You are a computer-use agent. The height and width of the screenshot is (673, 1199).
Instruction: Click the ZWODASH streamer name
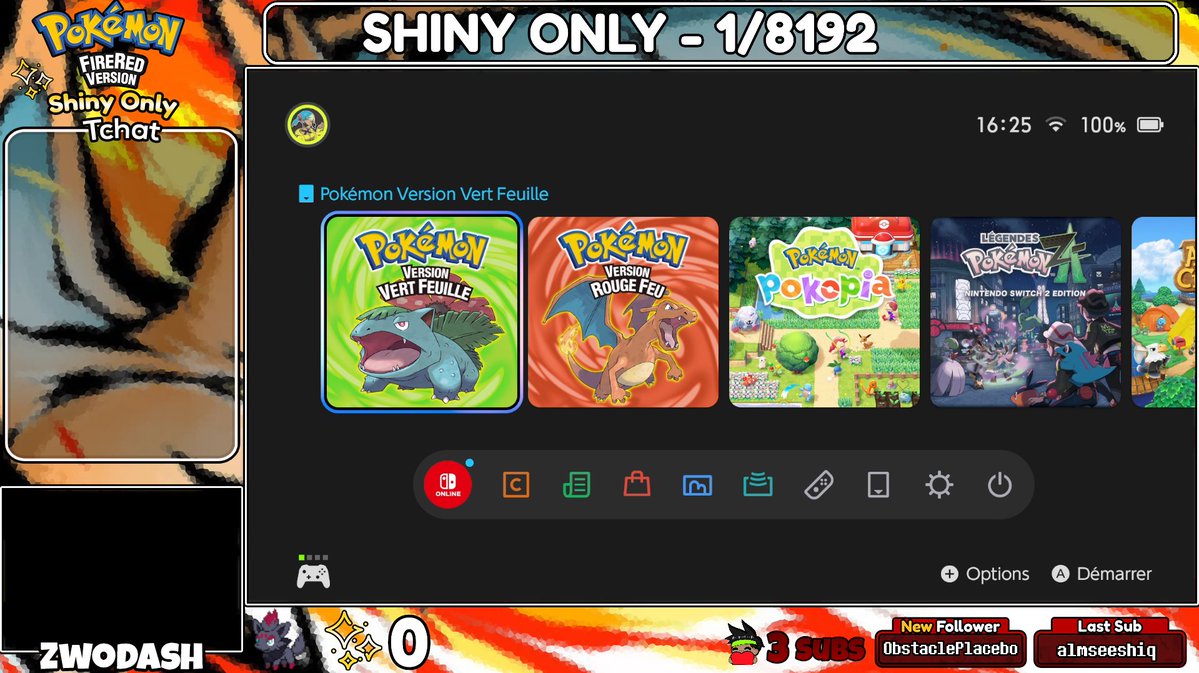pos(121,656)
